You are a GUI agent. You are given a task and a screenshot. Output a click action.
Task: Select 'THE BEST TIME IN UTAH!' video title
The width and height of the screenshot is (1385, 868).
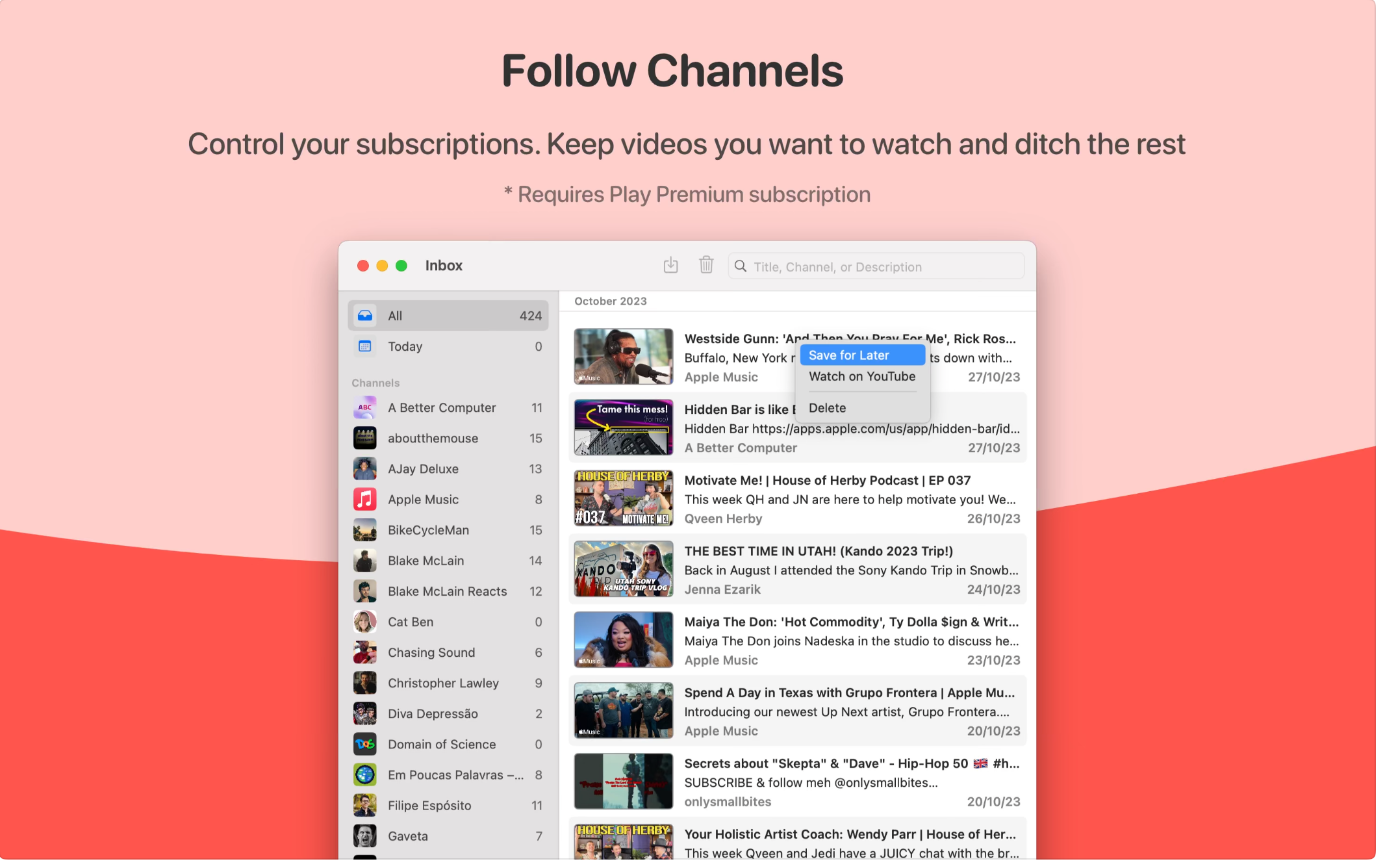(819, 551)
